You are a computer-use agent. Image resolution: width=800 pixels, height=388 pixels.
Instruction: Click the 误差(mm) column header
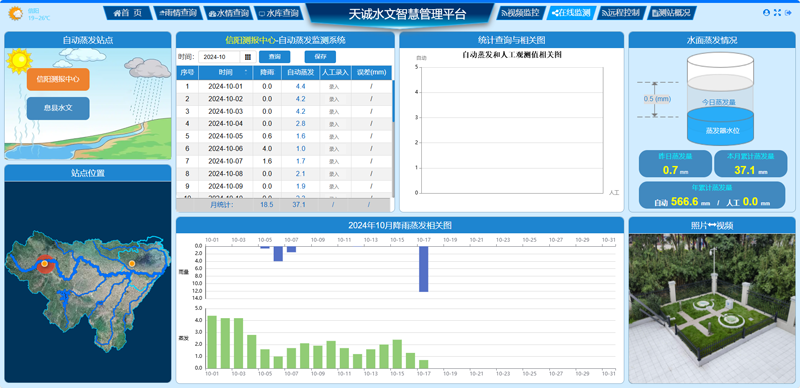point(371,72)
